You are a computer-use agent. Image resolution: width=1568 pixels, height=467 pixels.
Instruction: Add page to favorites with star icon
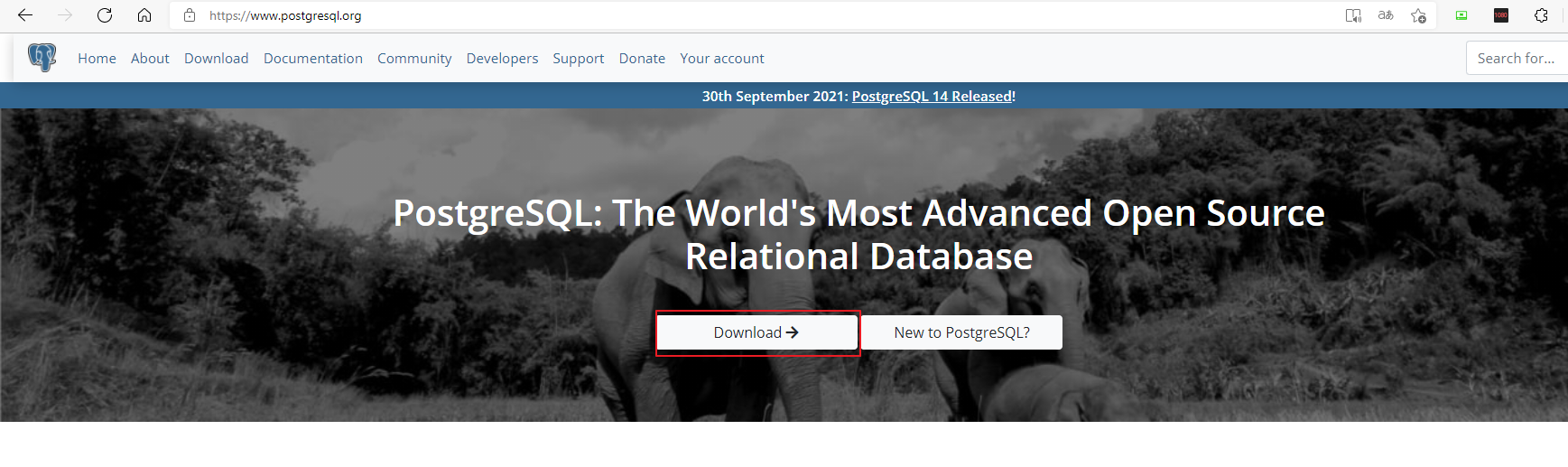click(1418, 15)
